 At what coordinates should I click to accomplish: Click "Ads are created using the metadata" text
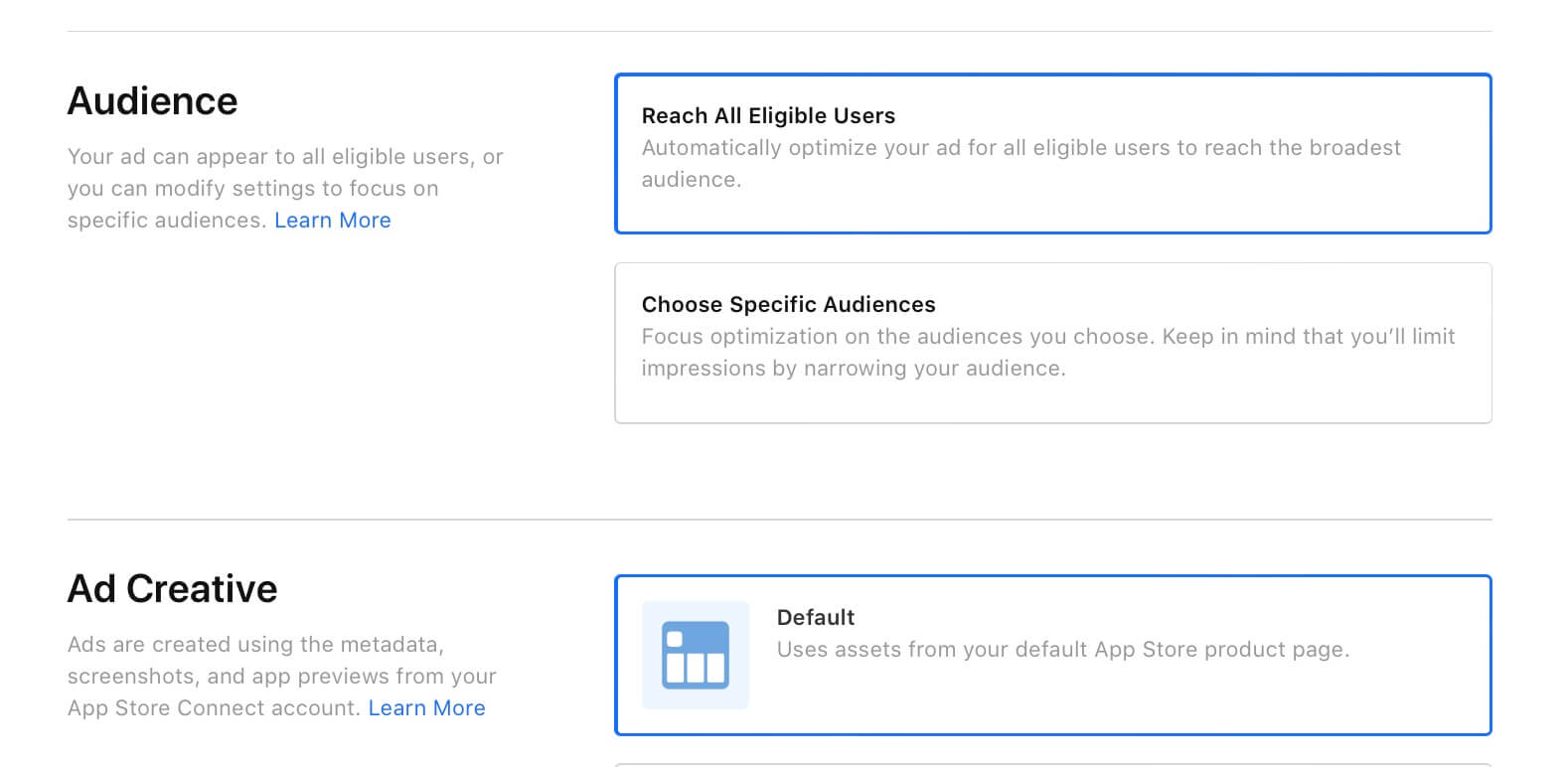[x=255, y=645]
